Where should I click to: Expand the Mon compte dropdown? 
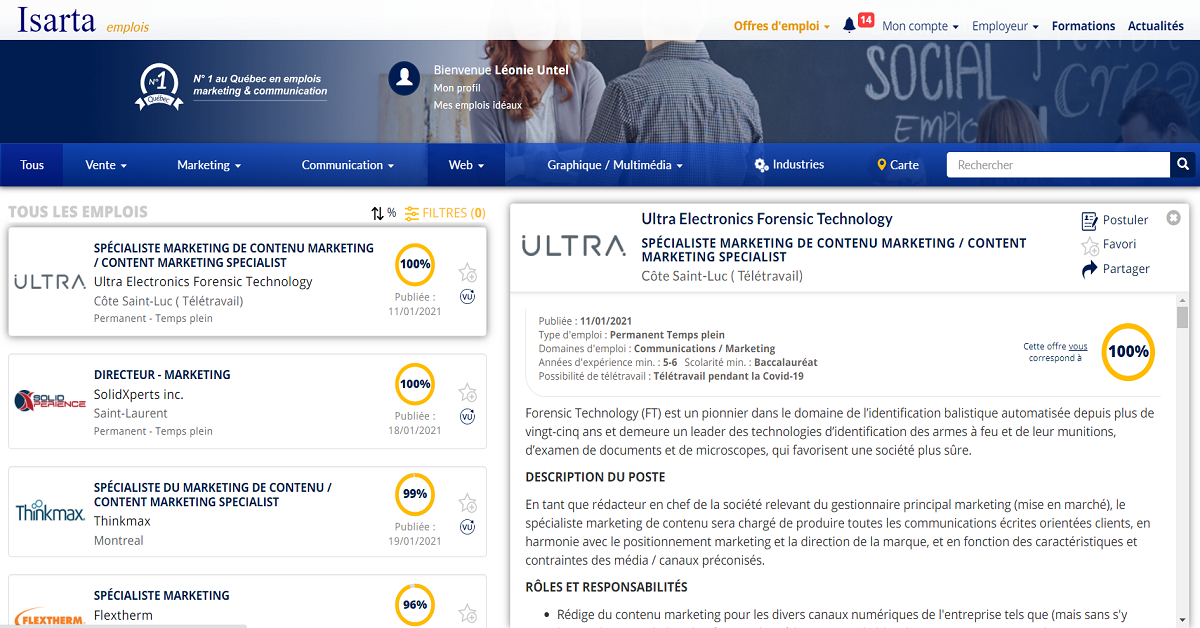coord(920,26)
